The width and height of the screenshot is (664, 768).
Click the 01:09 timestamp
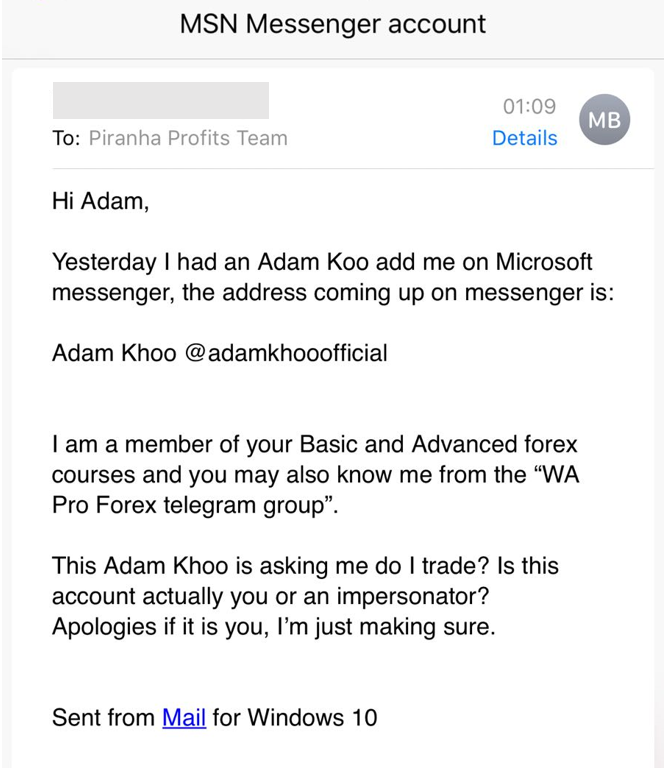[529, 106]
